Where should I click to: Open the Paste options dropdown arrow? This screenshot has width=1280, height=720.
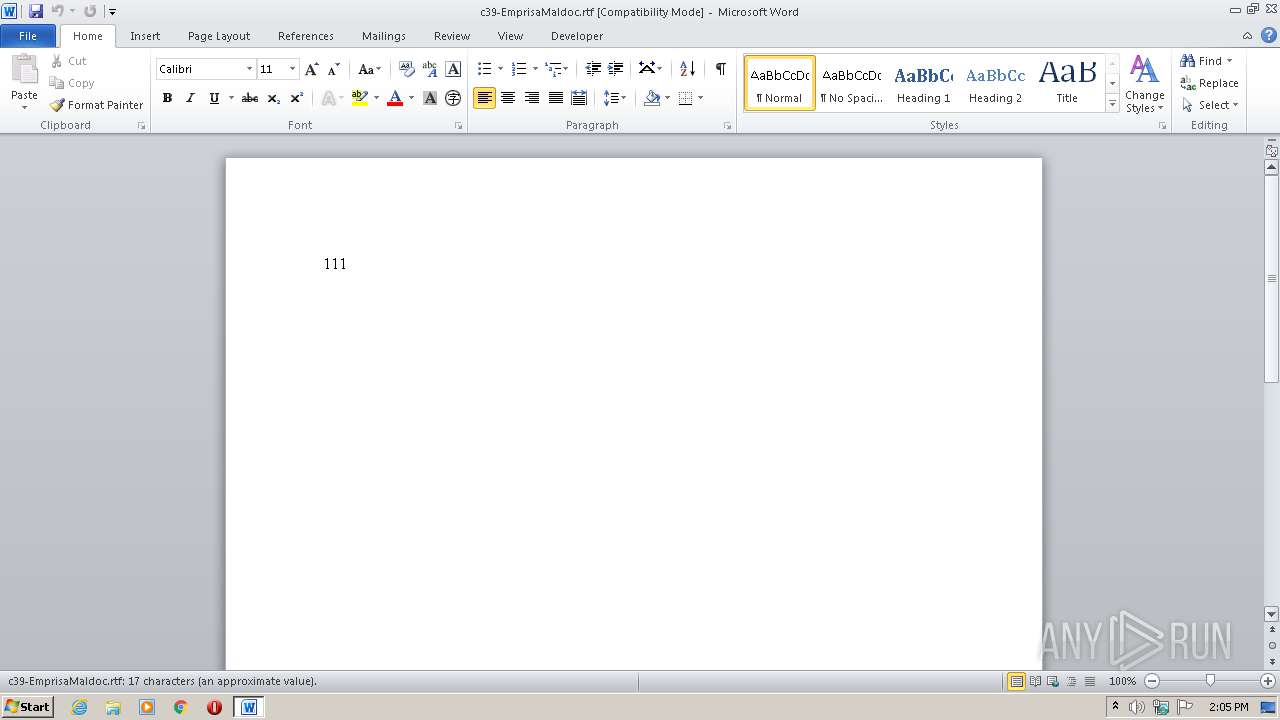(24, 108)
